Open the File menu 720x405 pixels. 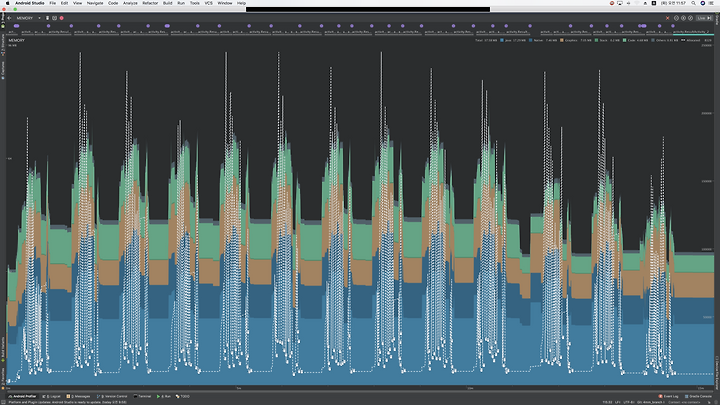[x=53, y=3]
